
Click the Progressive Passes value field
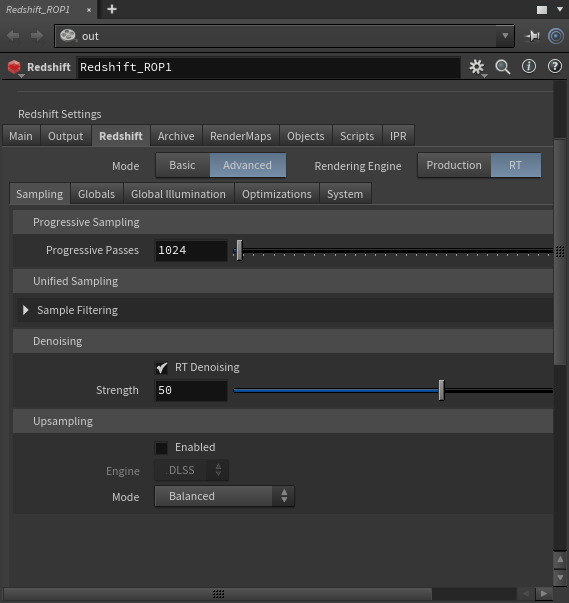pos(191,250)
